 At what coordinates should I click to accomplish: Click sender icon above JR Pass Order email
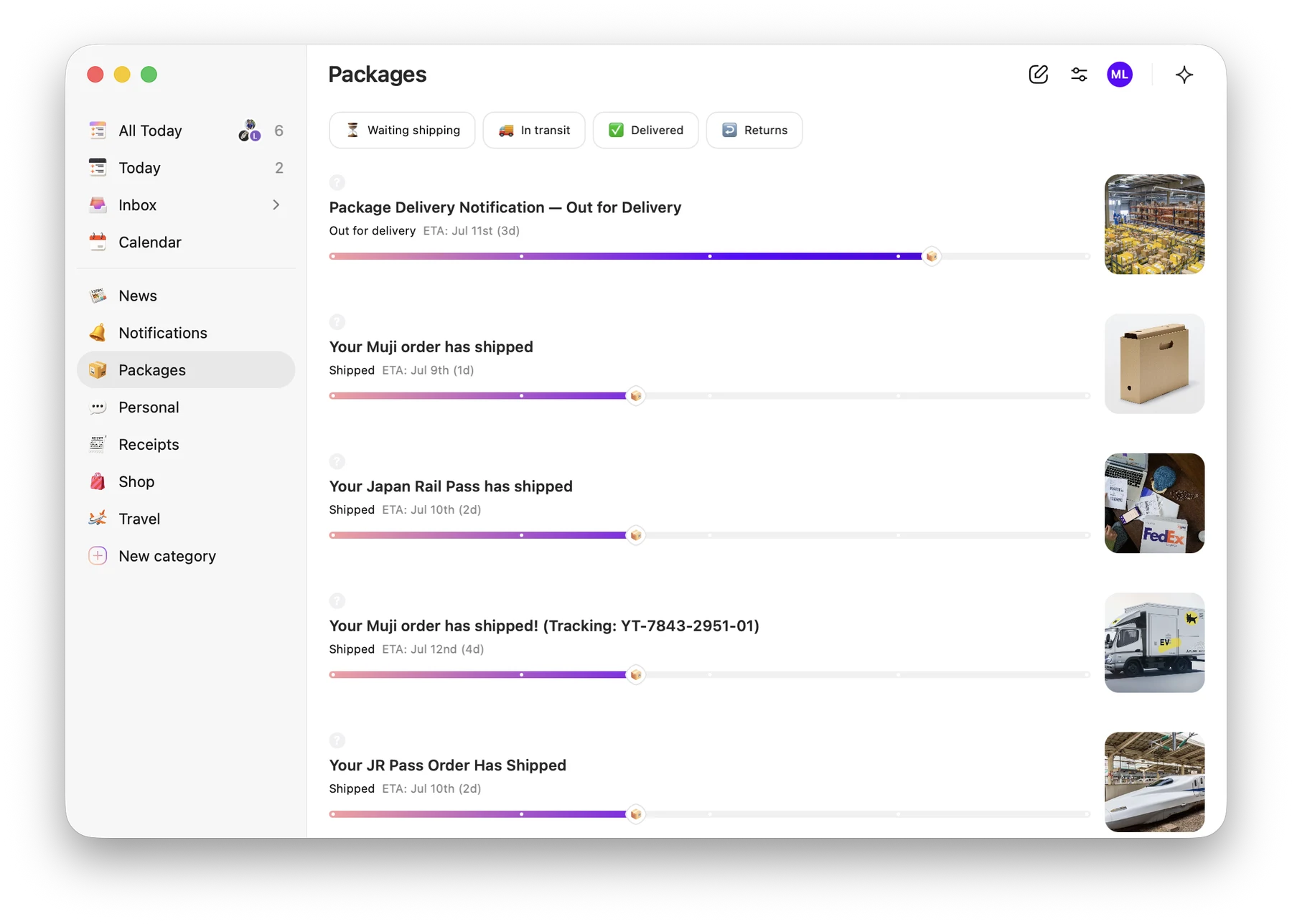tap(337, 740)
